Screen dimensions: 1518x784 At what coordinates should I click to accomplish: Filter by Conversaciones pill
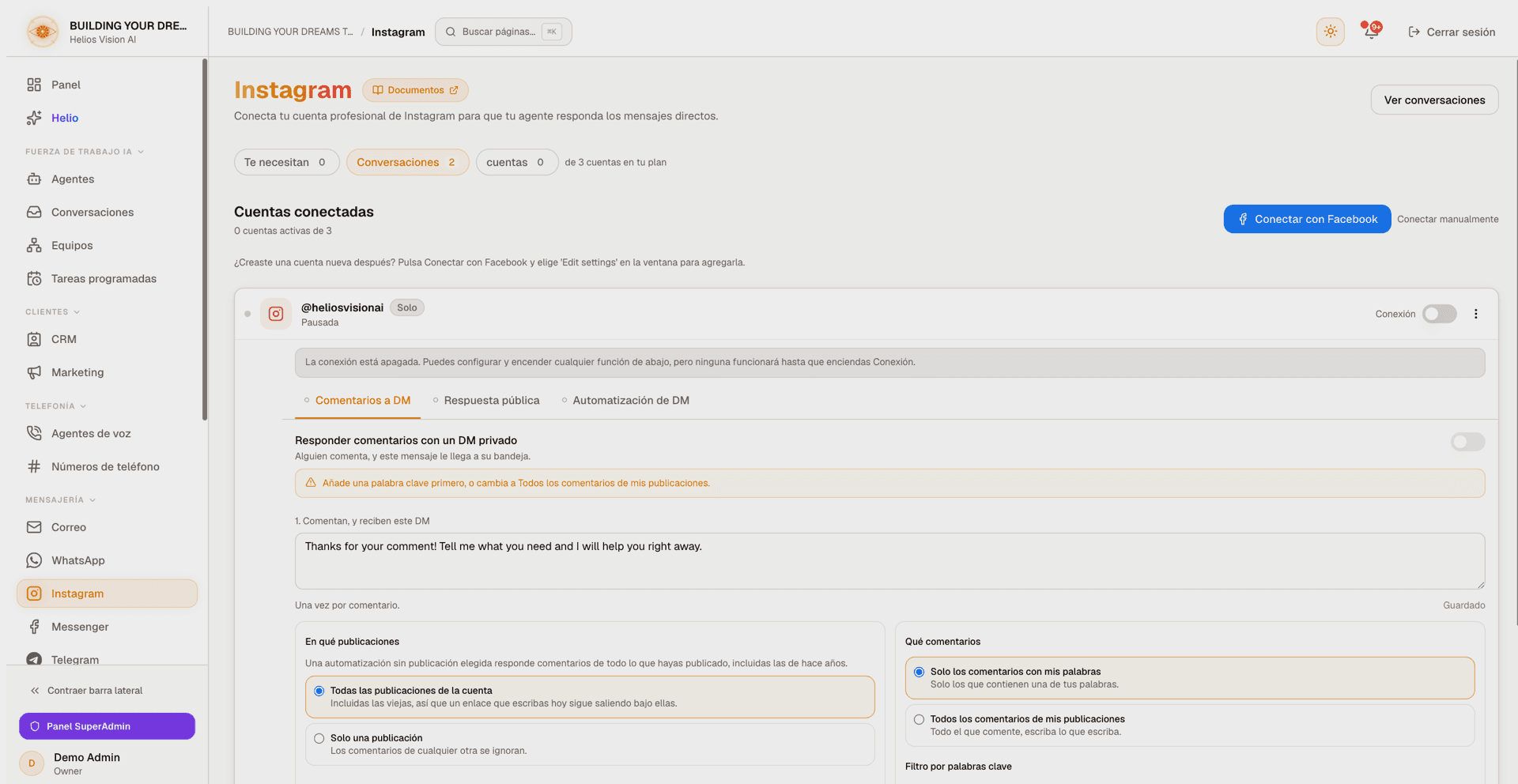[x=408, y=162]
